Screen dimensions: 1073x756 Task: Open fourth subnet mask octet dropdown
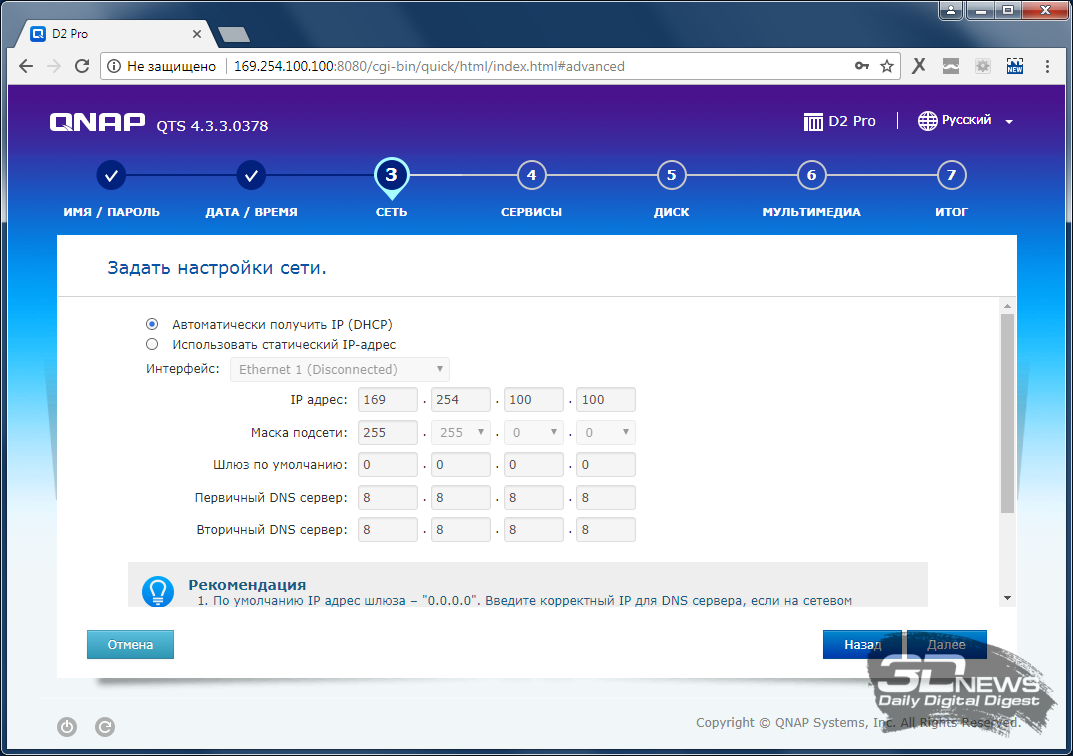pyautogui.click(x=606, y=432)
